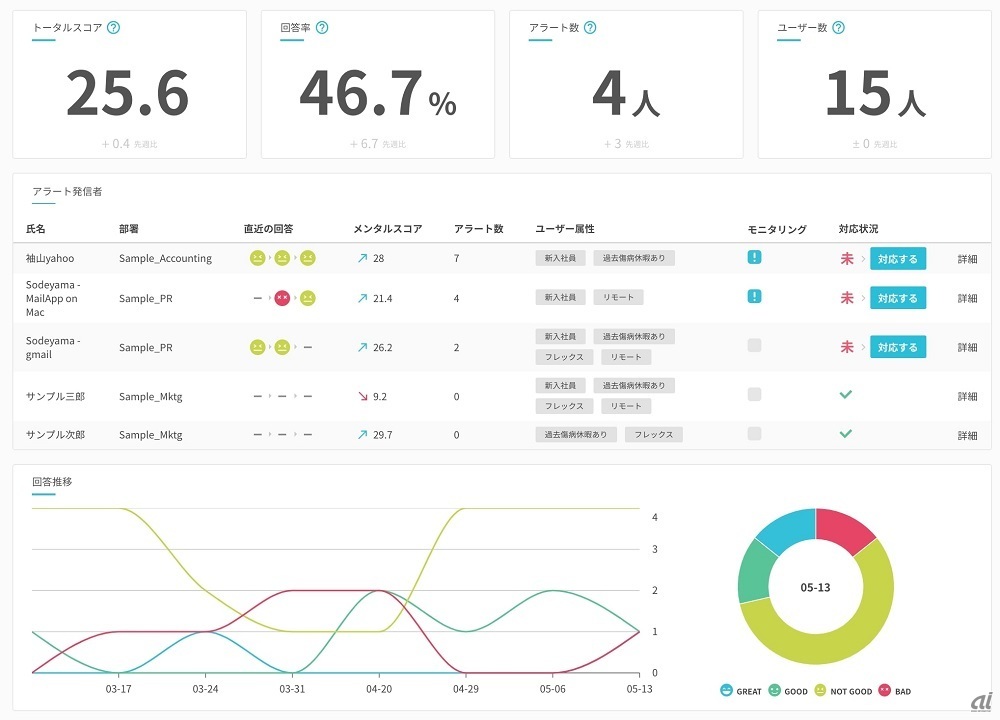Click help icon beside 回答率

(x=322, y=28)
